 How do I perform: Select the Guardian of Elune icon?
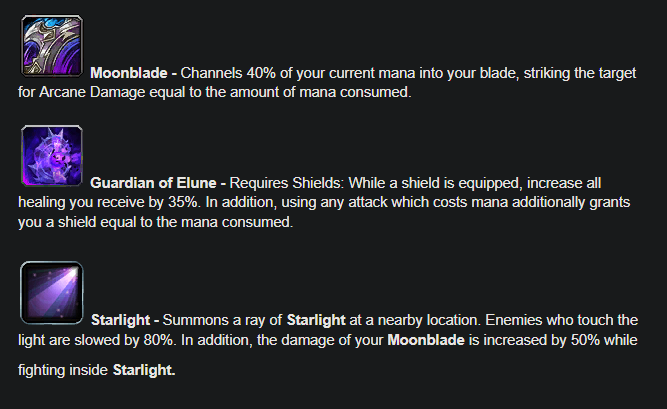(51, 156)
